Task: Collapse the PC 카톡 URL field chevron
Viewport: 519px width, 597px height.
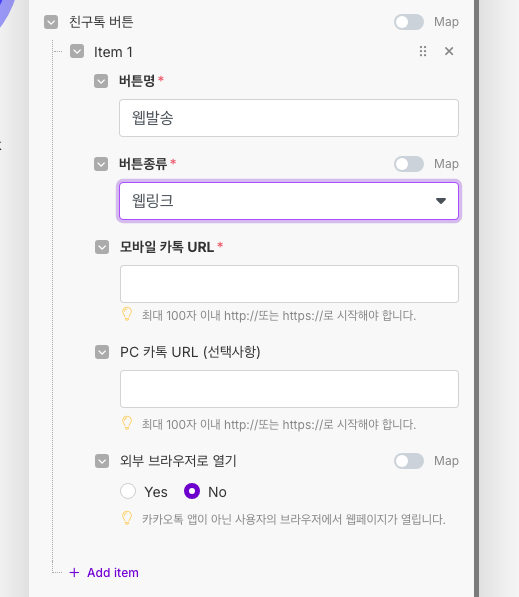Action: pyautogui.click(x=102, y=352)
